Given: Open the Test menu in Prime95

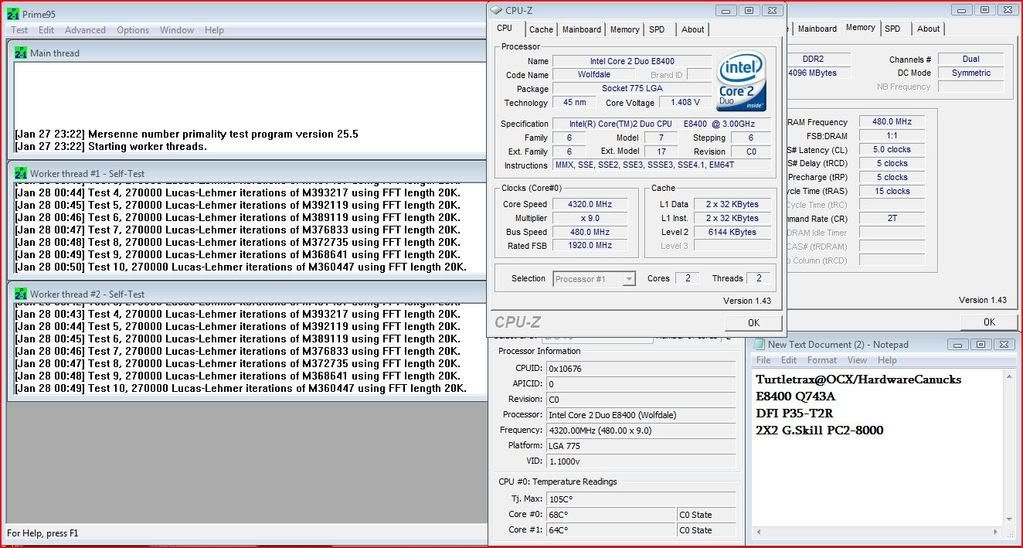Looking at the screenshot, I should click(20, 30).
